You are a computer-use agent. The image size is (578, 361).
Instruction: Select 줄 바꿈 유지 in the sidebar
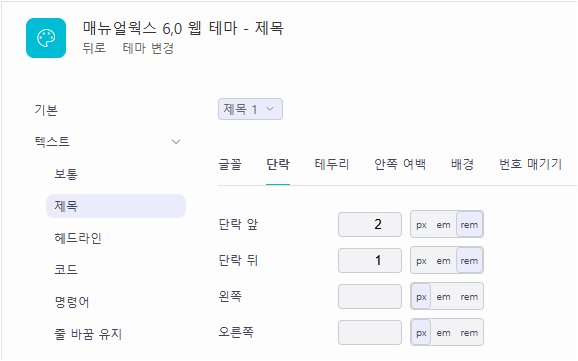tap(88, 334)
